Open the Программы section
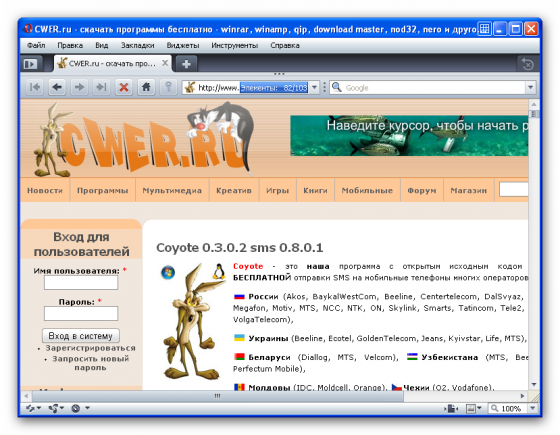The width and height of the screenshot is (560, 435). [x=102, y=190]
